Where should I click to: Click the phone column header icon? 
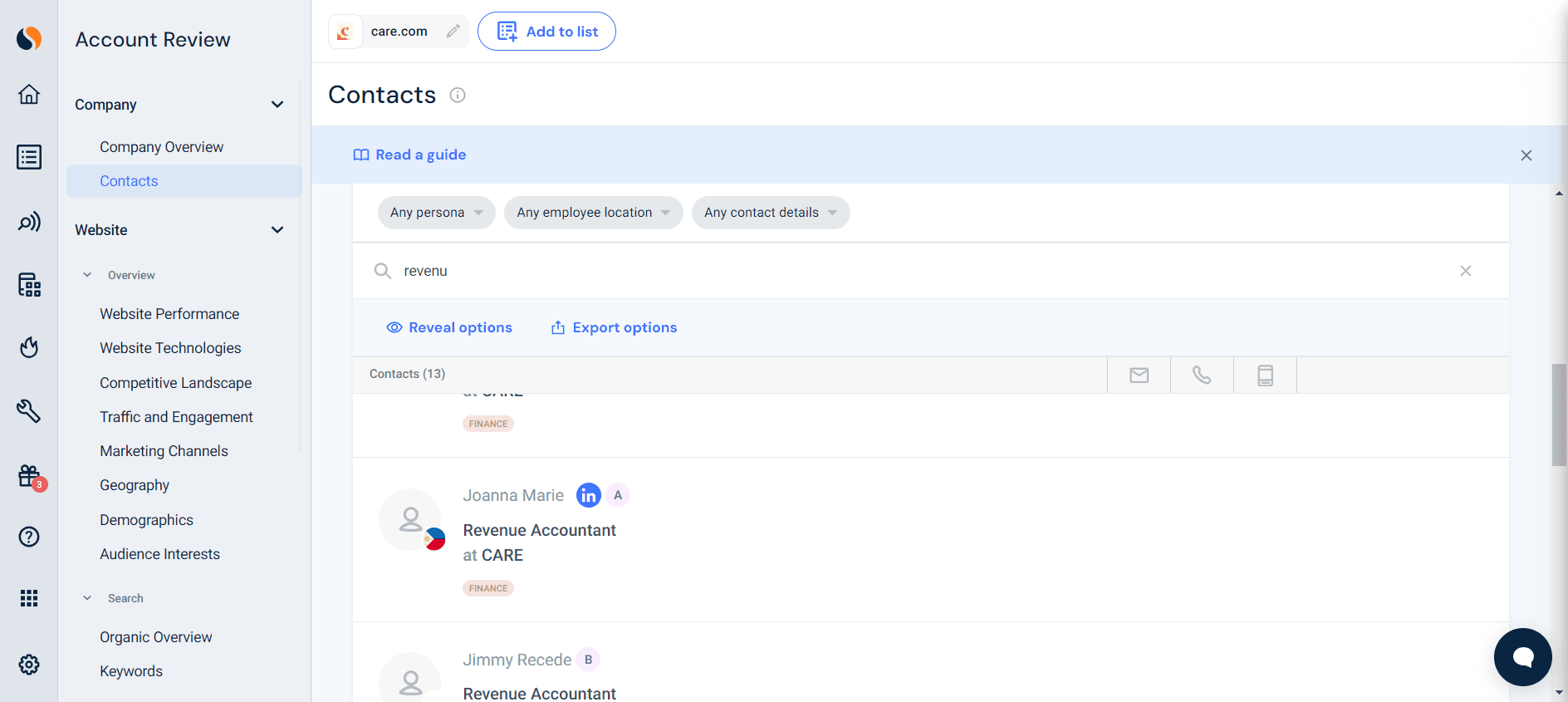tap(1202, 376)
